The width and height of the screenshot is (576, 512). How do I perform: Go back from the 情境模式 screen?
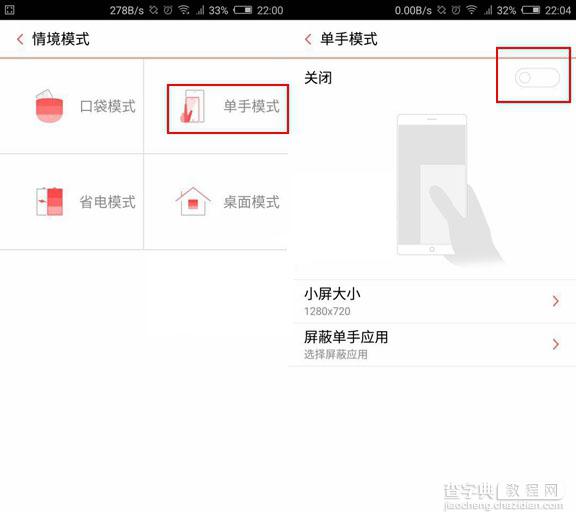20,39
